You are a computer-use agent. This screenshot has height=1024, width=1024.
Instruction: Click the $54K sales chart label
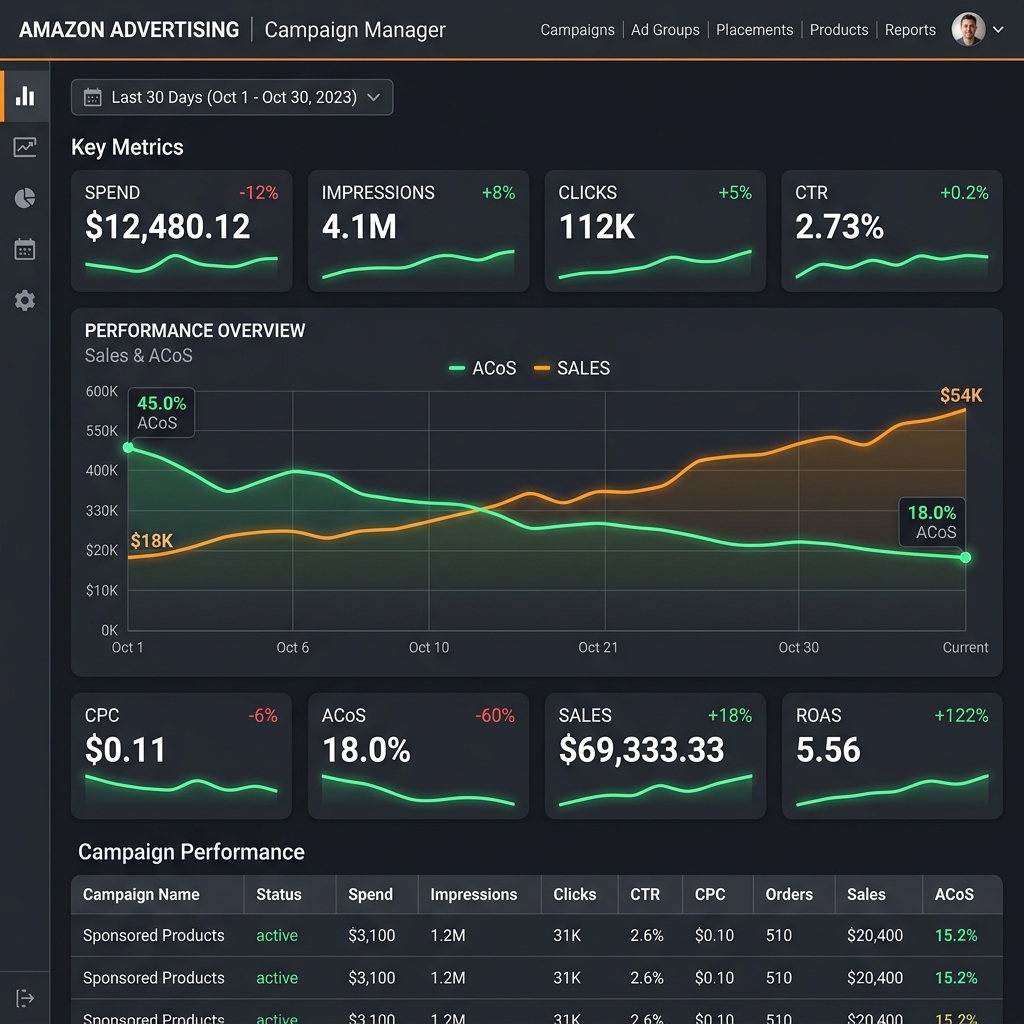point(961,395)
